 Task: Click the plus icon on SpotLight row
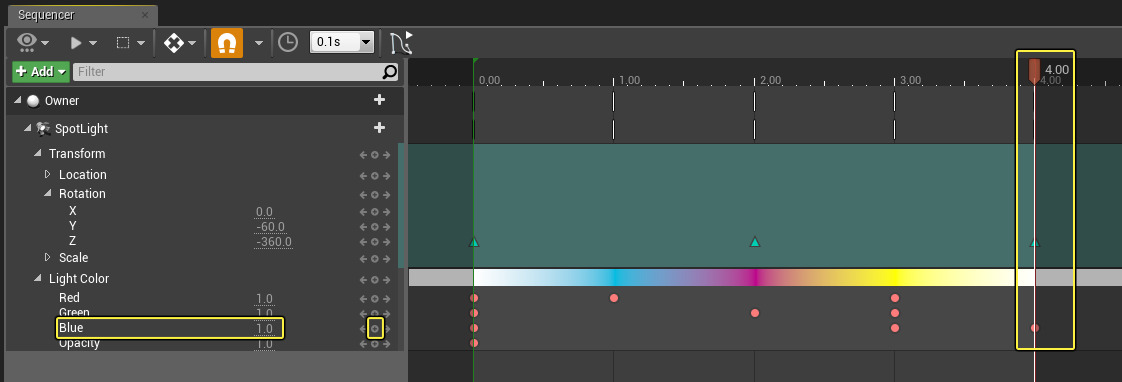379,128
